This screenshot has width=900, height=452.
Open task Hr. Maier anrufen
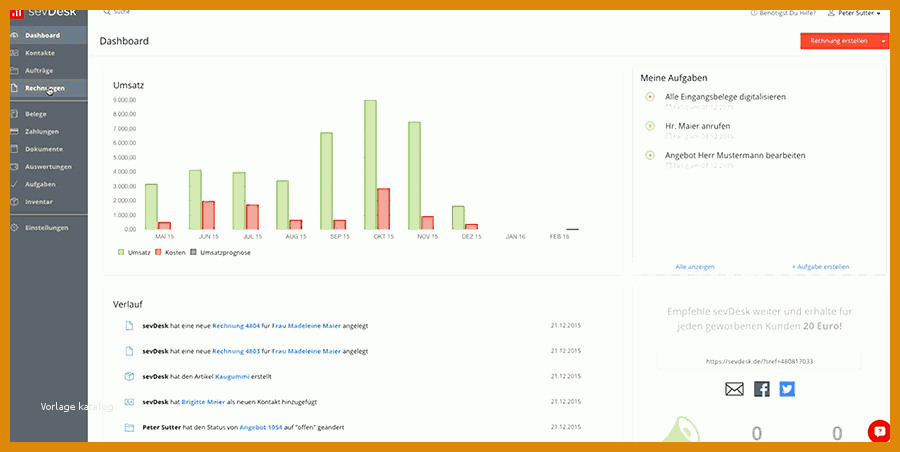697,126
